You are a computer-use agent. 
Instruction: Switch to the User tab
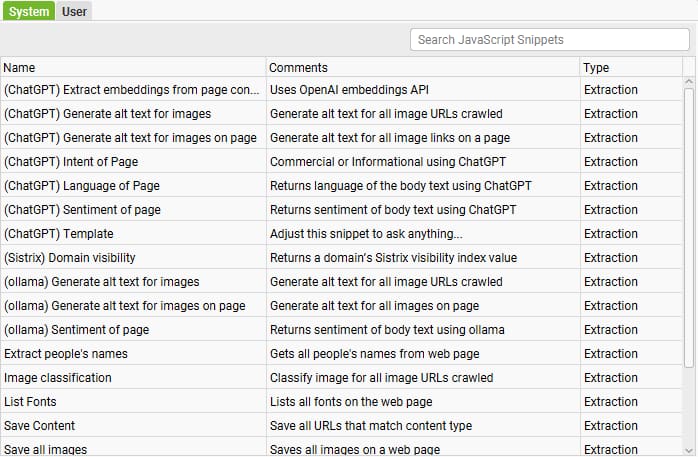tap(74, 11)
